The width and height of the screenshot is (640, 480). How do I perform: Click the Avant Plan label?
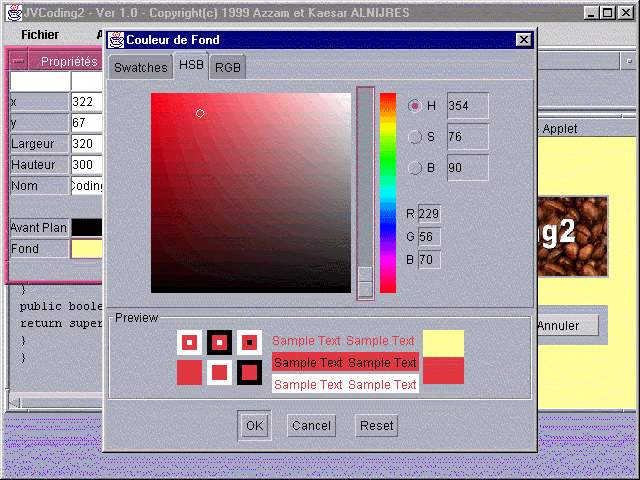39,227
